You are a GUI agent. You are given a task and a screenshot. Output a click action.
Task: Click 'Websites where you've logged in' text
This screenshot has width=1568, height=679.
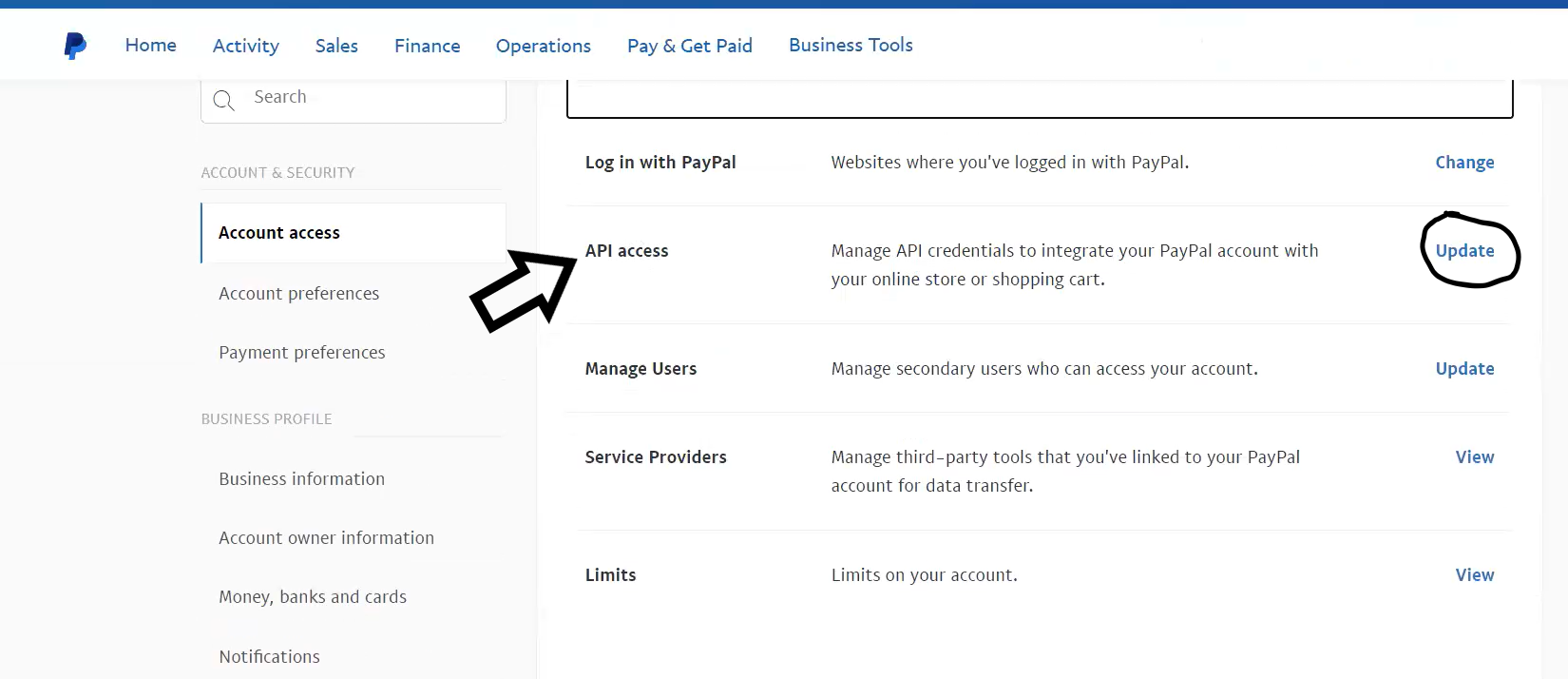[1010, 163]
